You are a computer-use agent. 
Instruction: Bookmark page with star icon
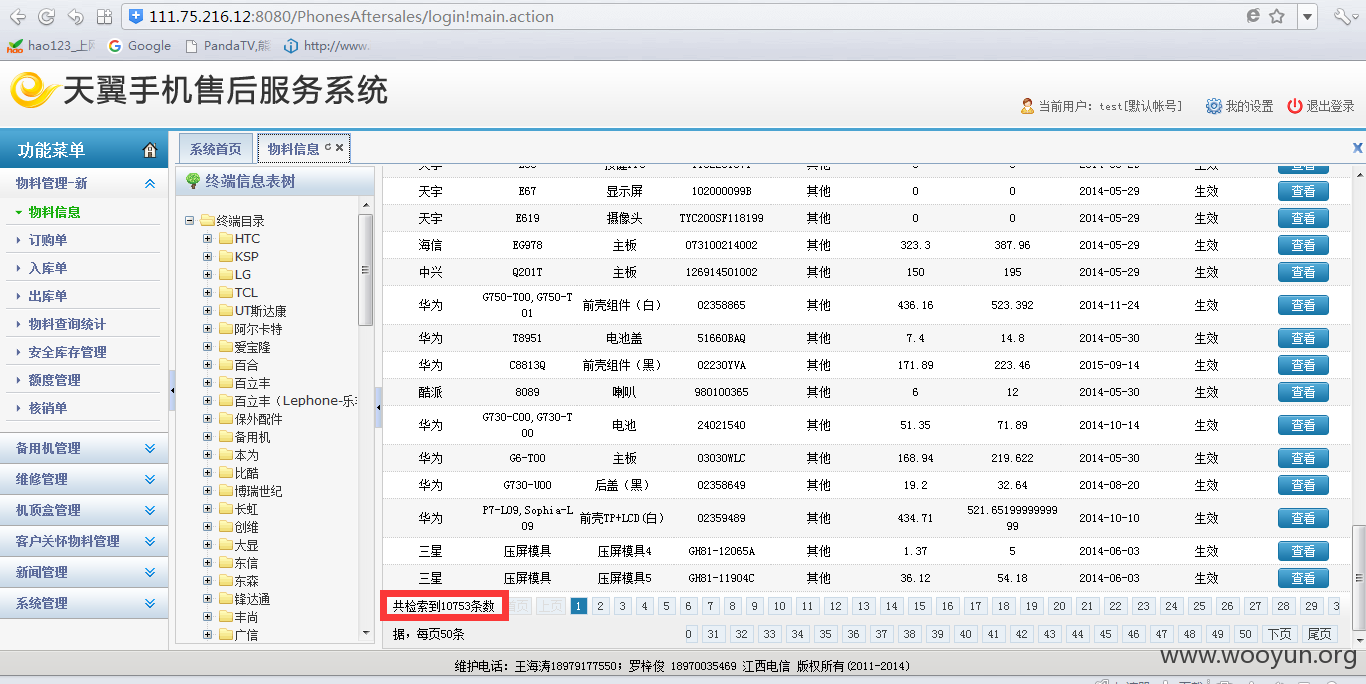1277,17
